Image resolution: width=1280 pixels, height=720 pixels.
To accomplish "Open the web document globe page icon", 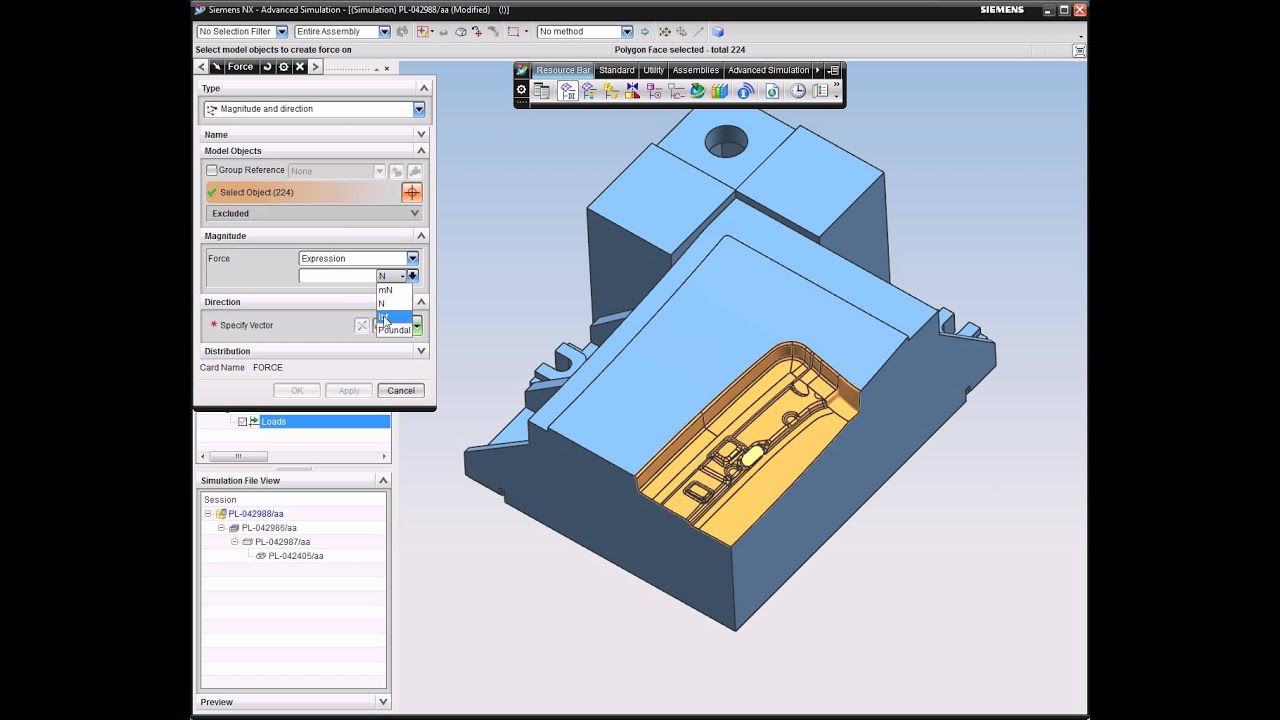I will [x=772, y=91].
